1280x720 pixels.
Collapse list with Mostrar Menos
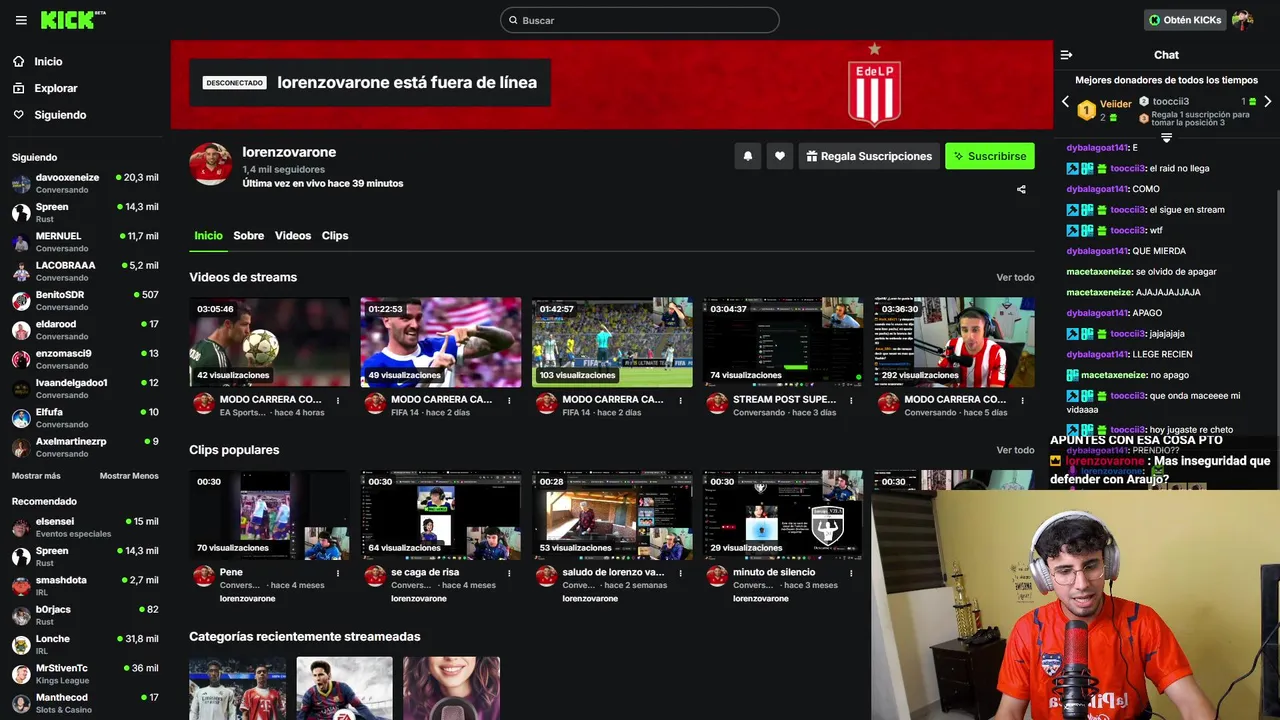(129, 476)
